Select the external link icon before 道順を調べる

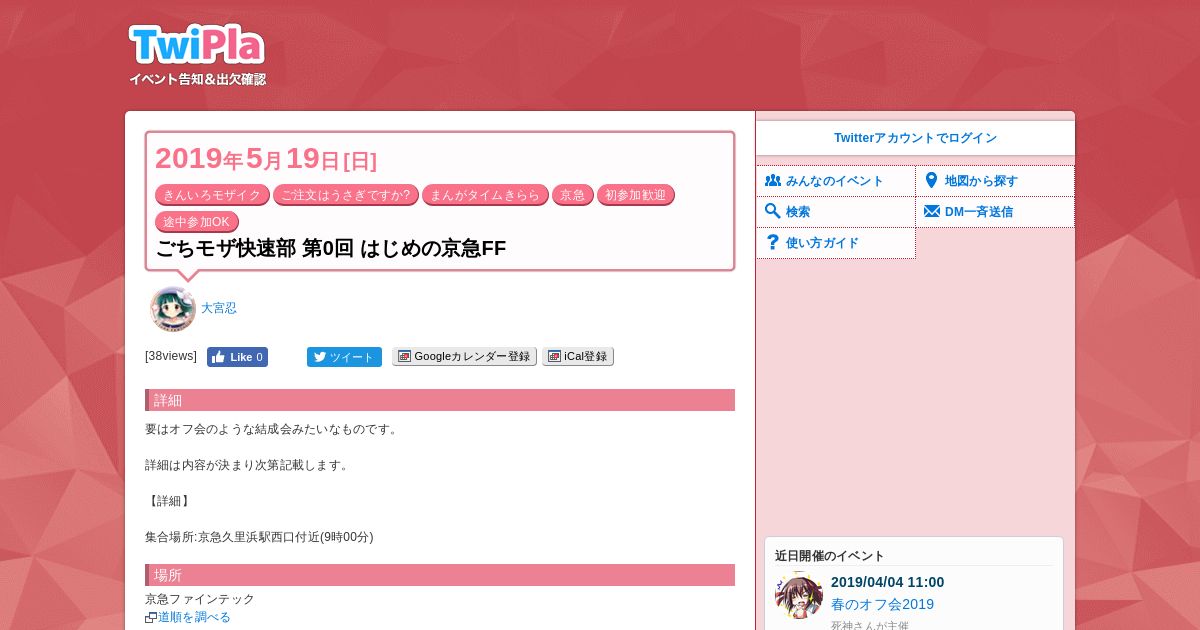[x=151, y=618]
